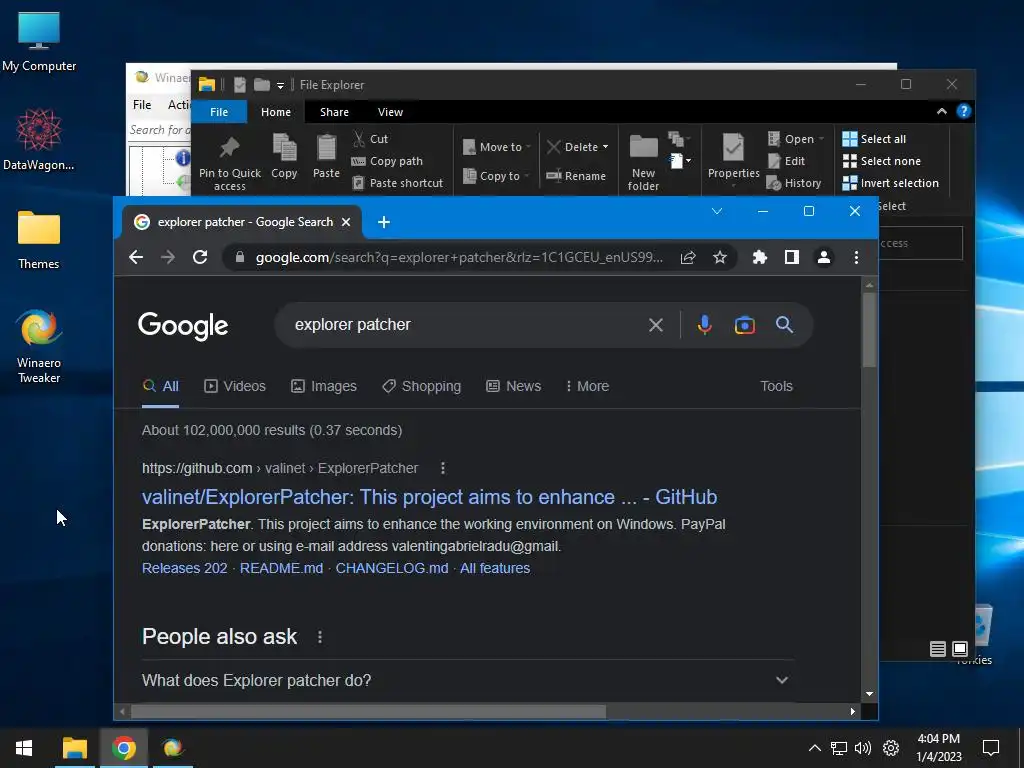This screenshot has width=1024, height=768.
Task: Open File menu in Winaero Tweaker window
Action: pyautogui.click(x=142, y=104)
